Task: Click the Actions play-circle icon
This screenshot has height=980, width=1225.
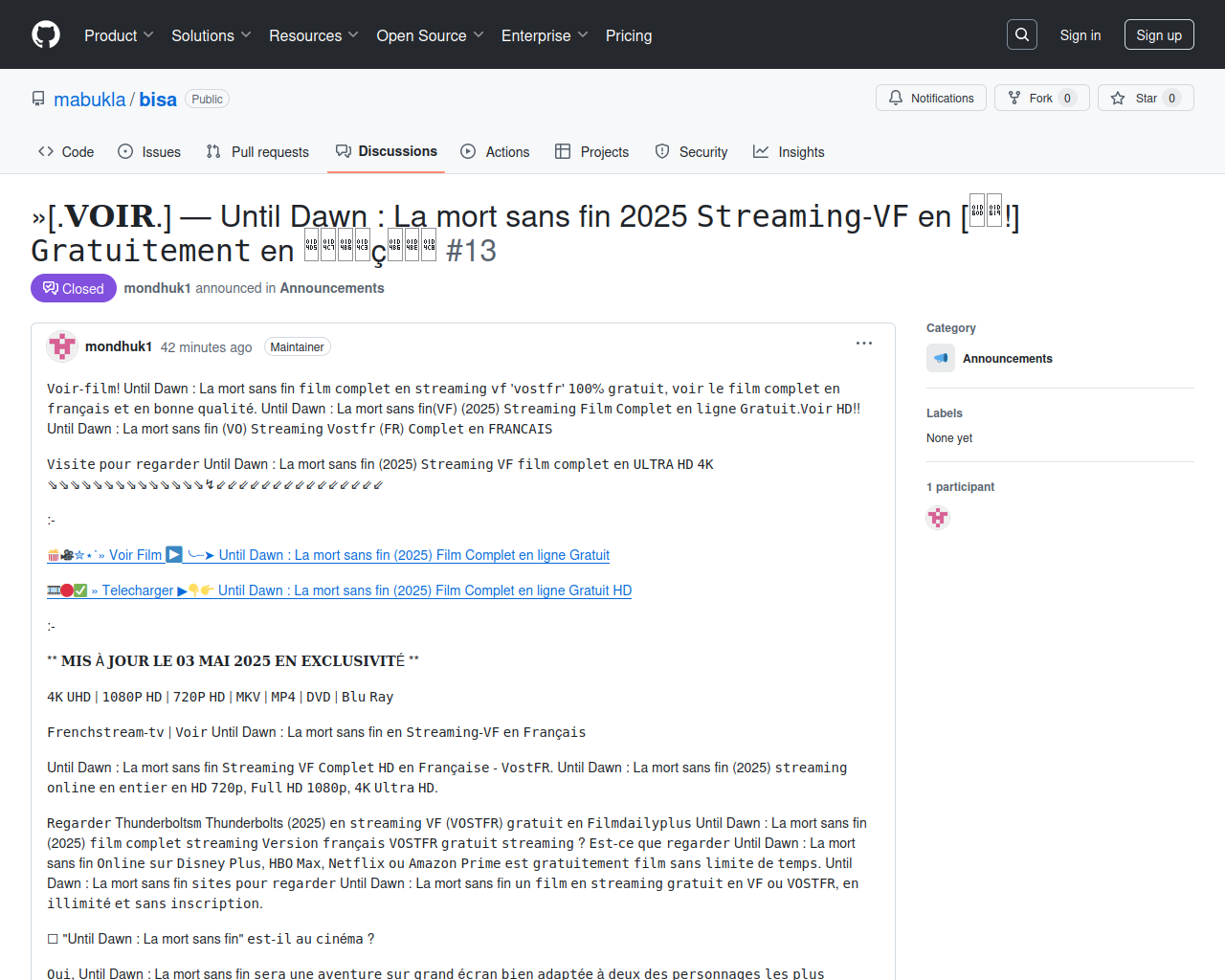Action: pos(468,151)
